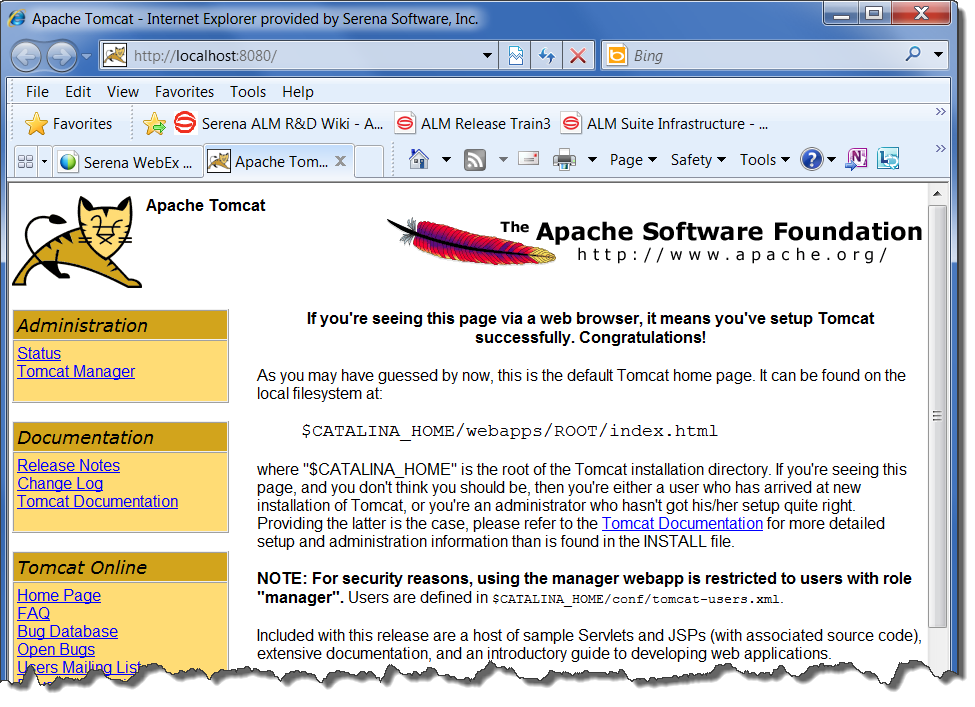Open the Open Bugs link
This screenshot has width=975, height=707.
56,649
